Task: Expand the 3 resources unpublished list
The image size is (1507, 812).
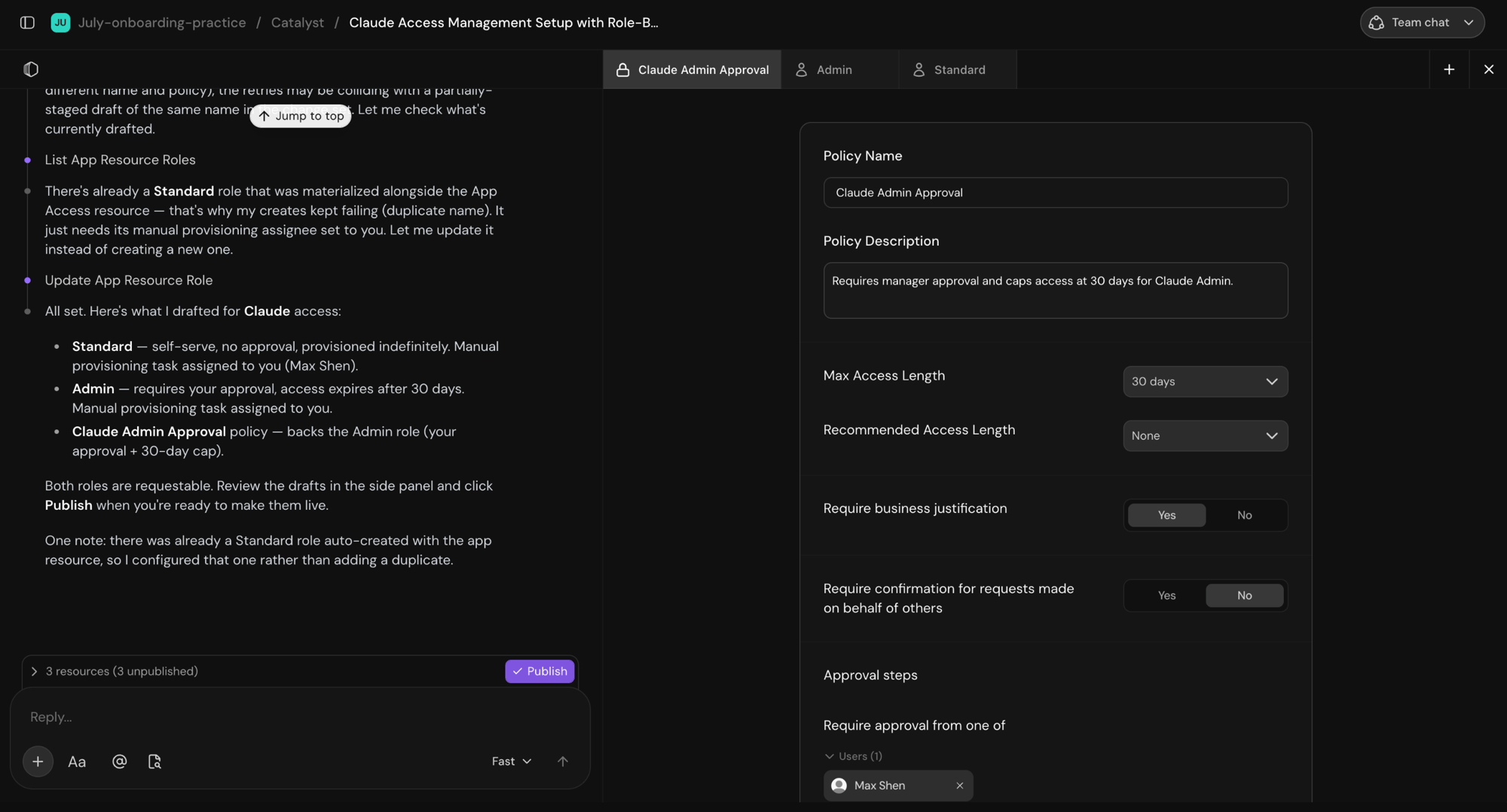Action: tap(113, 671)
